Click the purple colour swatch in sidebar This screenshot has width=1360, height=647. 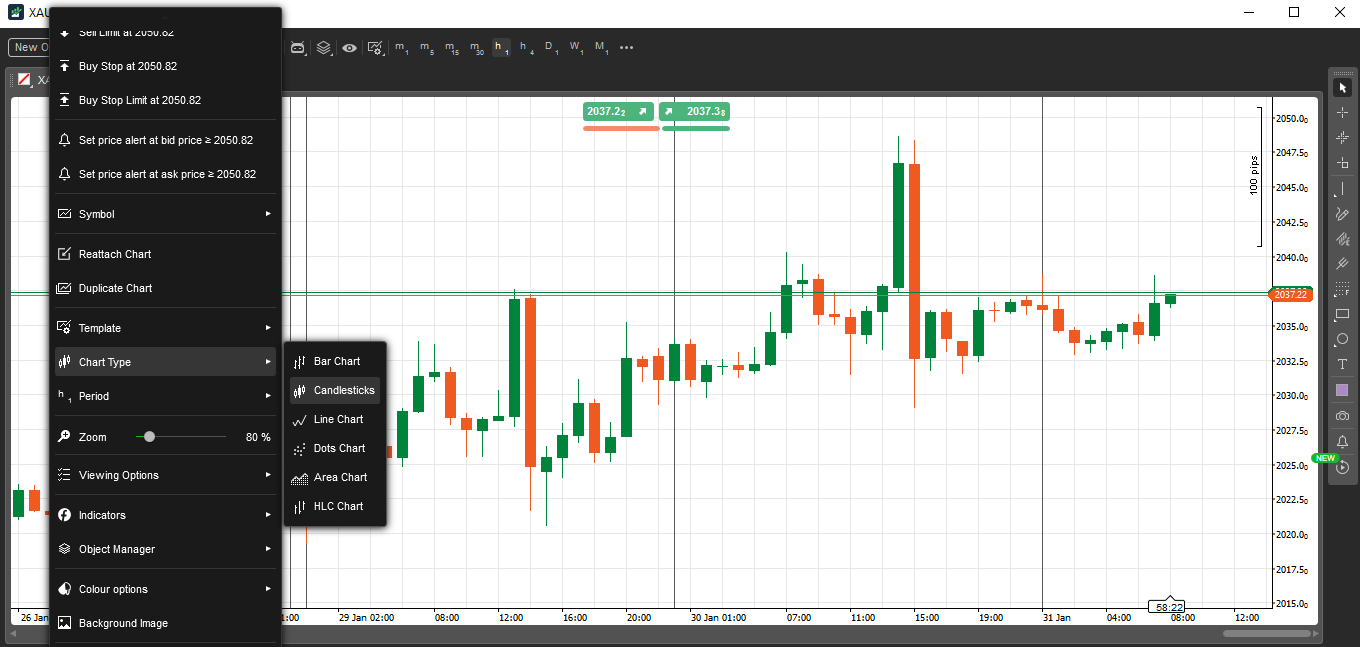1342,390
